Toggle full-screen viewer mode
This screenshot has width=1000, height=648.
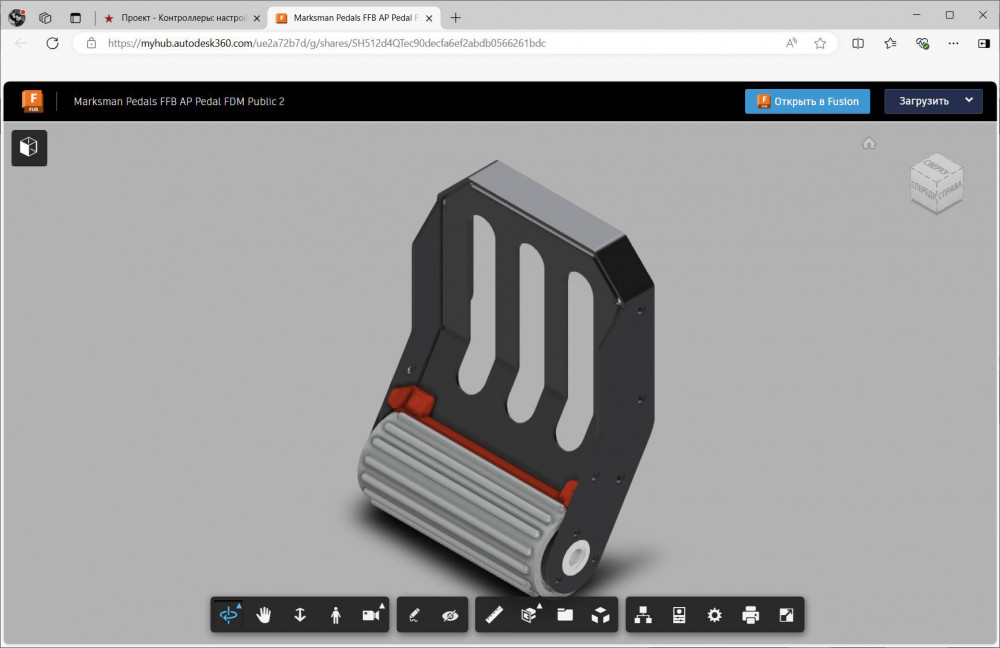(x=786, y=615)
